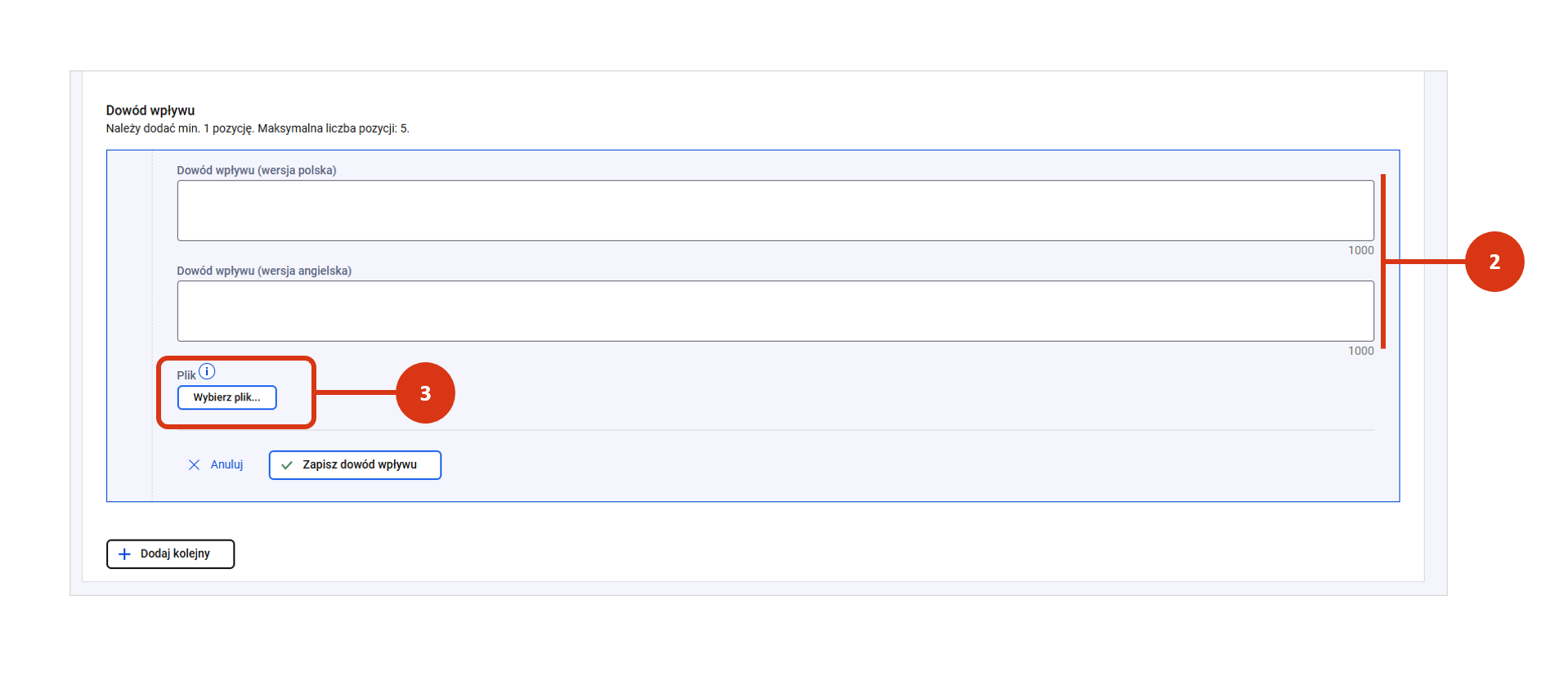Focus the Polish version evidence text area
Viewport: 1568px width, 677px height.
pyautogui.click(x=774, y=211)
